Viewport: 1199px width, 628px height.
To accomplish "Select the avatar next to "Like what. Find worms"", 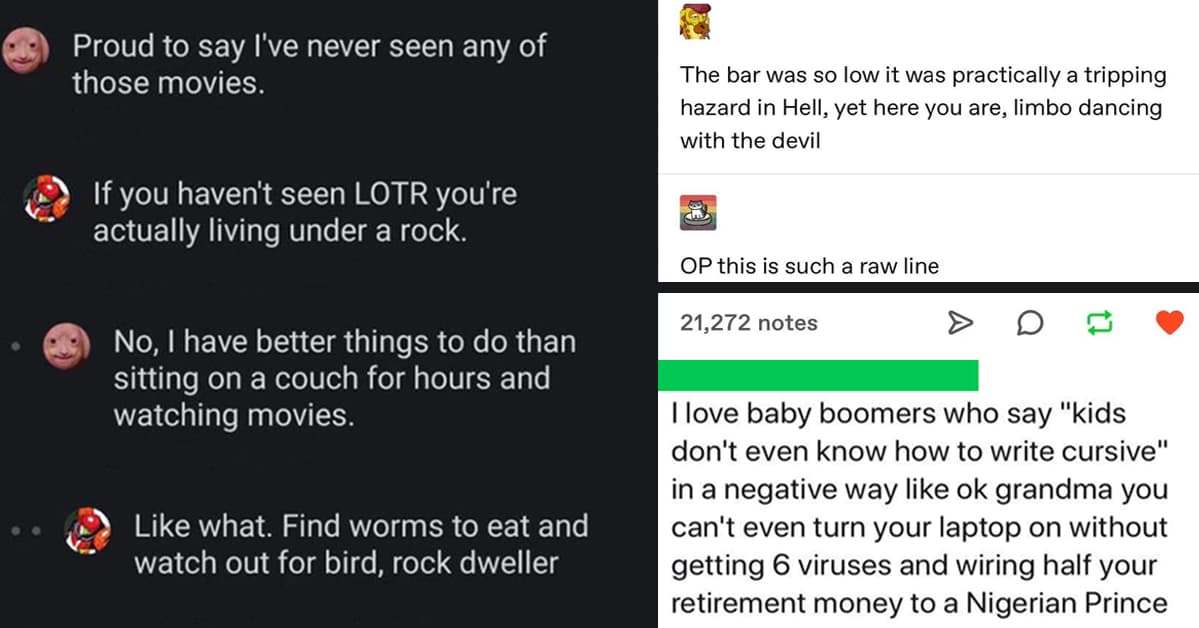I will [x=89, y=530].
